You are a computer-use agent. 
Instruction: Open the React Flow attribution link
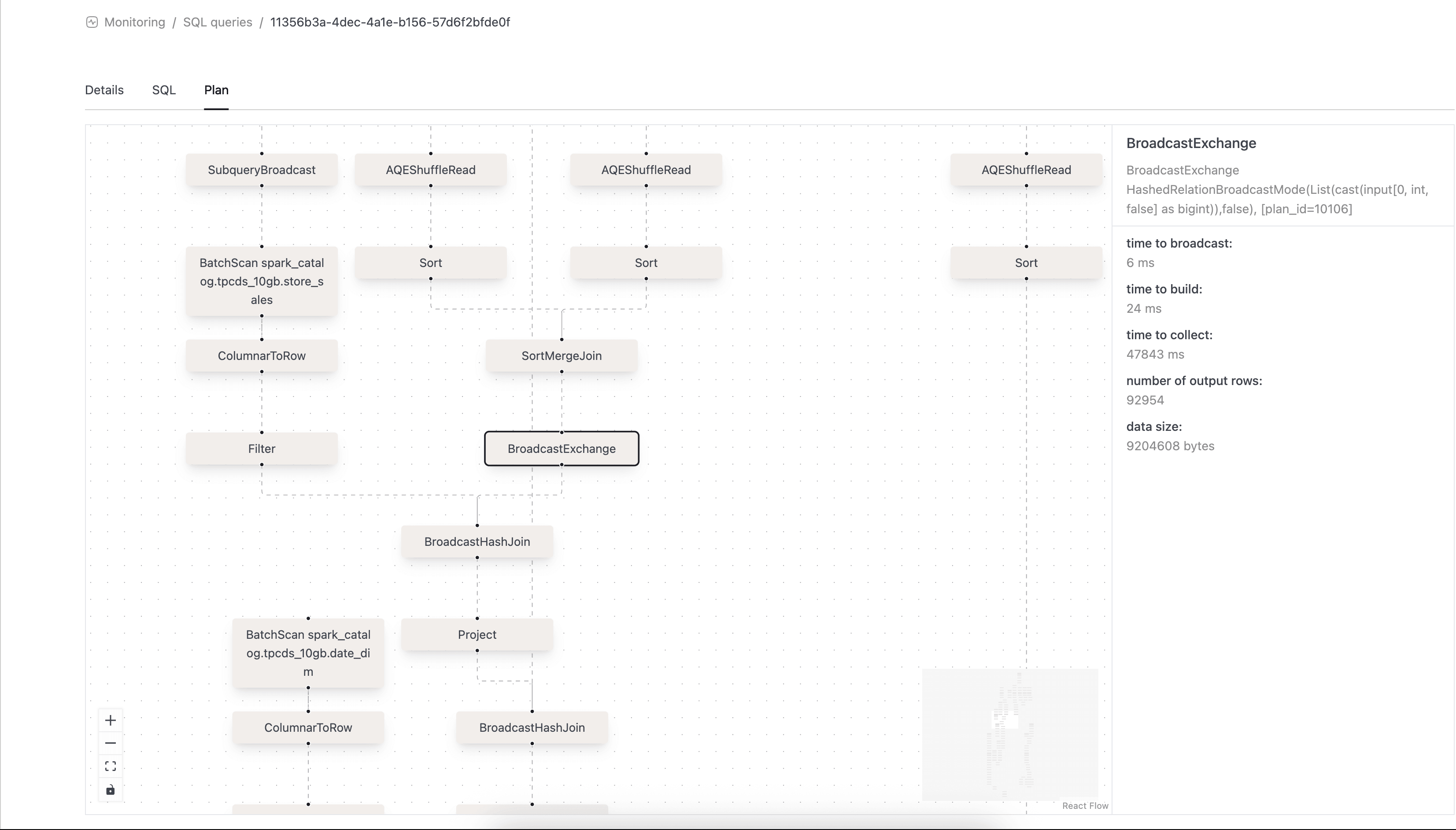pos(1085,805)
